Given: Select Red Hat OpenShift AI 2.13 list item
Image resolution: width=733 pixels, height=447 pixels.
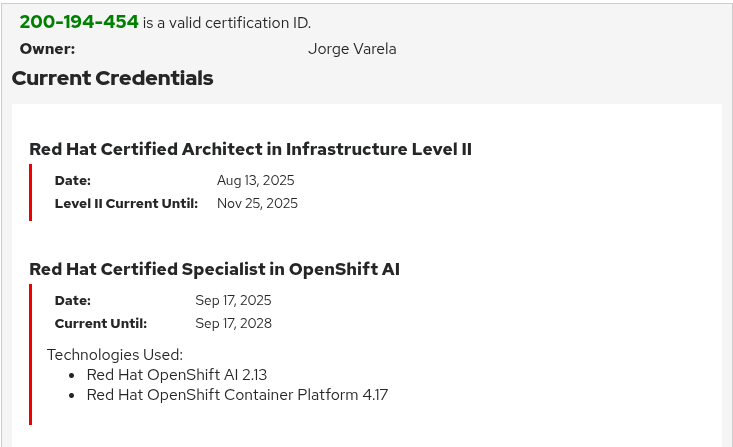Looking at the screenshot, I should point(177,375).
